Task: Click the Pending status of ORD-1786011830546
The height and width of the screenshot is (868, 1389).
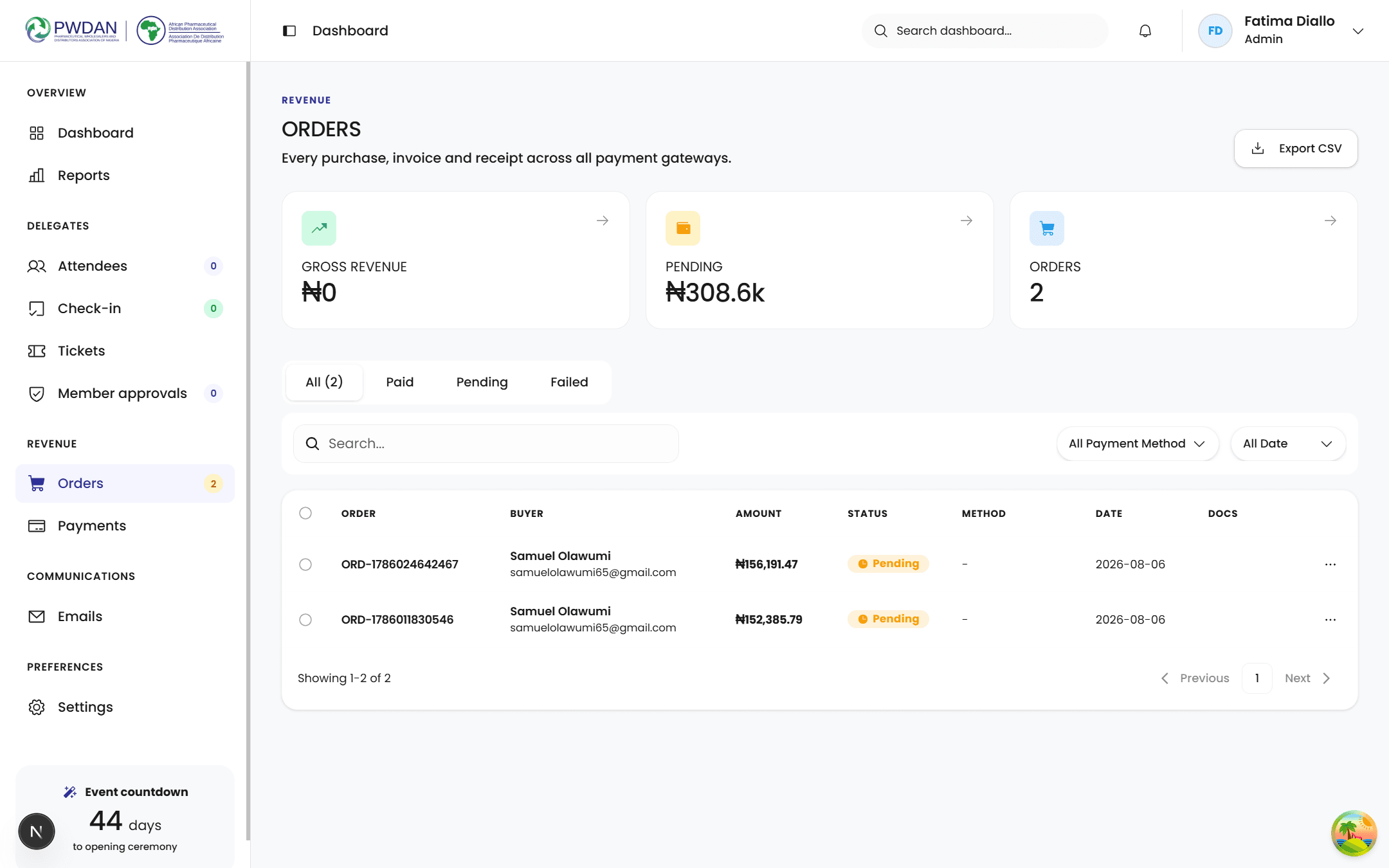Action: point(888,619)
